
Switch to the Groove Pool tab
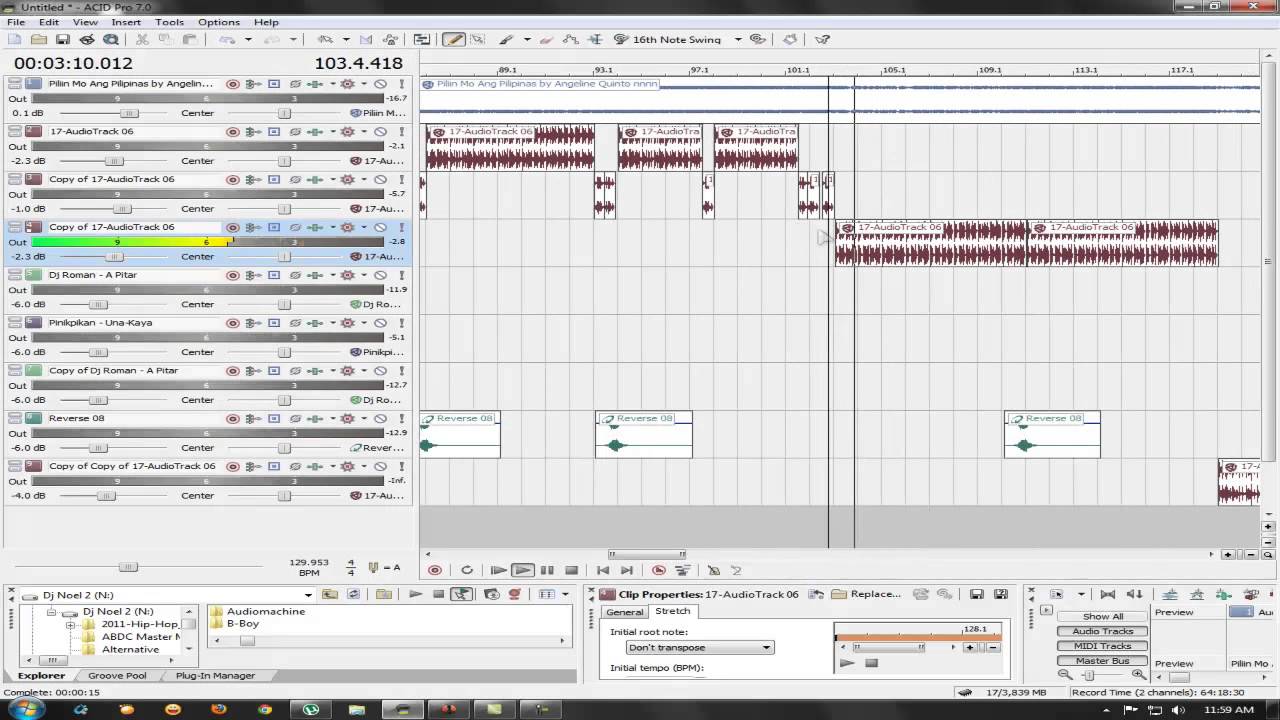pyautogui.click(x=117, y=676)
